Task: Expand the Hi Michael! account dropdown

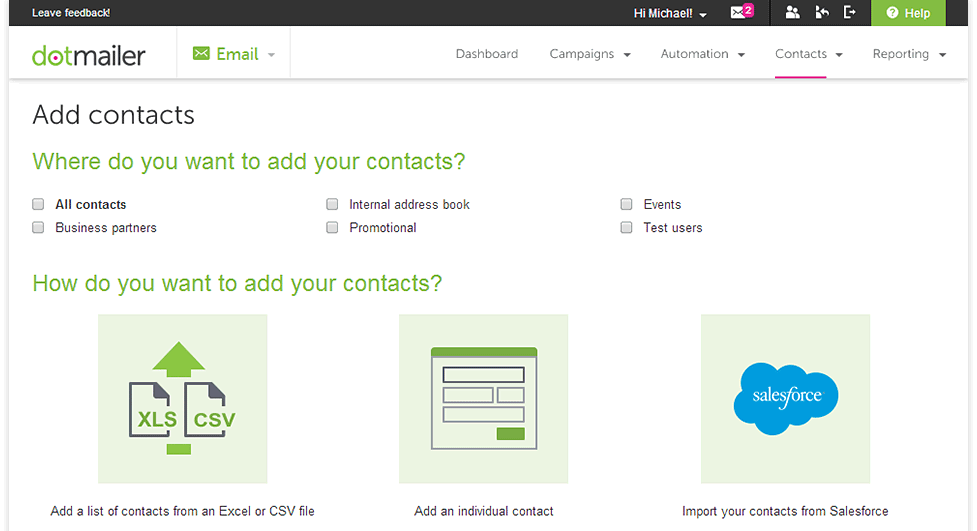Action: coord(670,13)
